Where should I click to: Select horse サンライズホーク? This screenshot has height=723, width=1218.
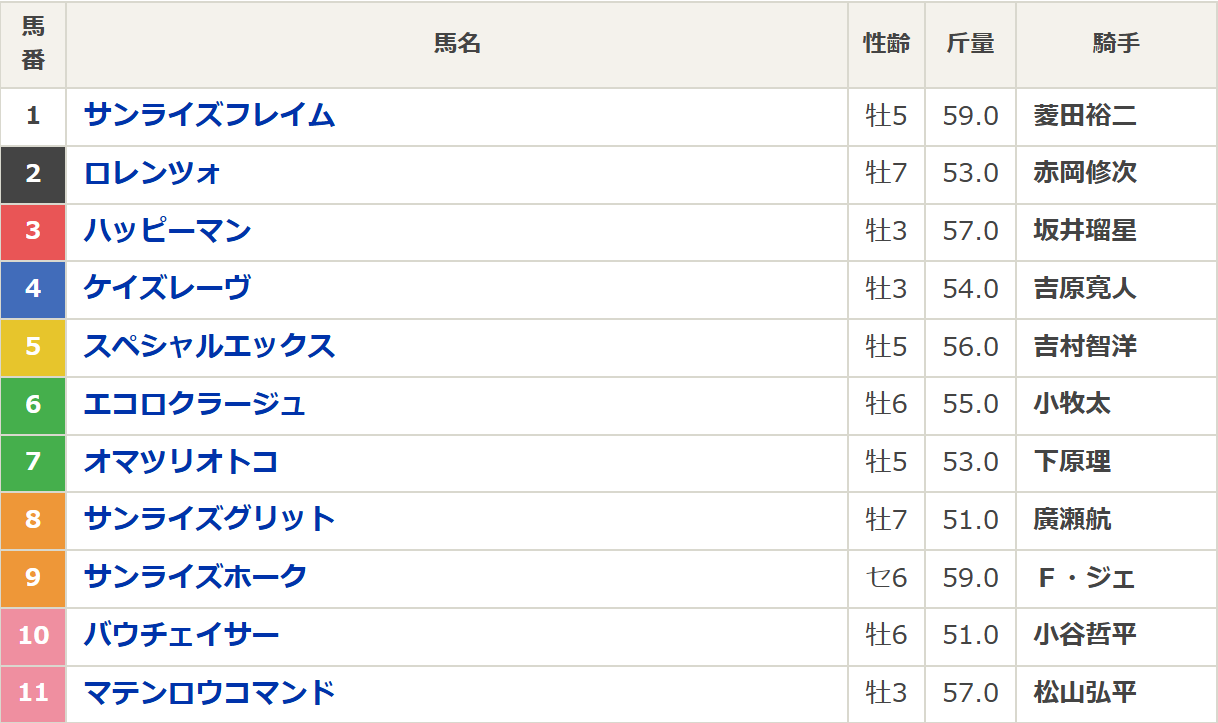(x=195, y=577)
